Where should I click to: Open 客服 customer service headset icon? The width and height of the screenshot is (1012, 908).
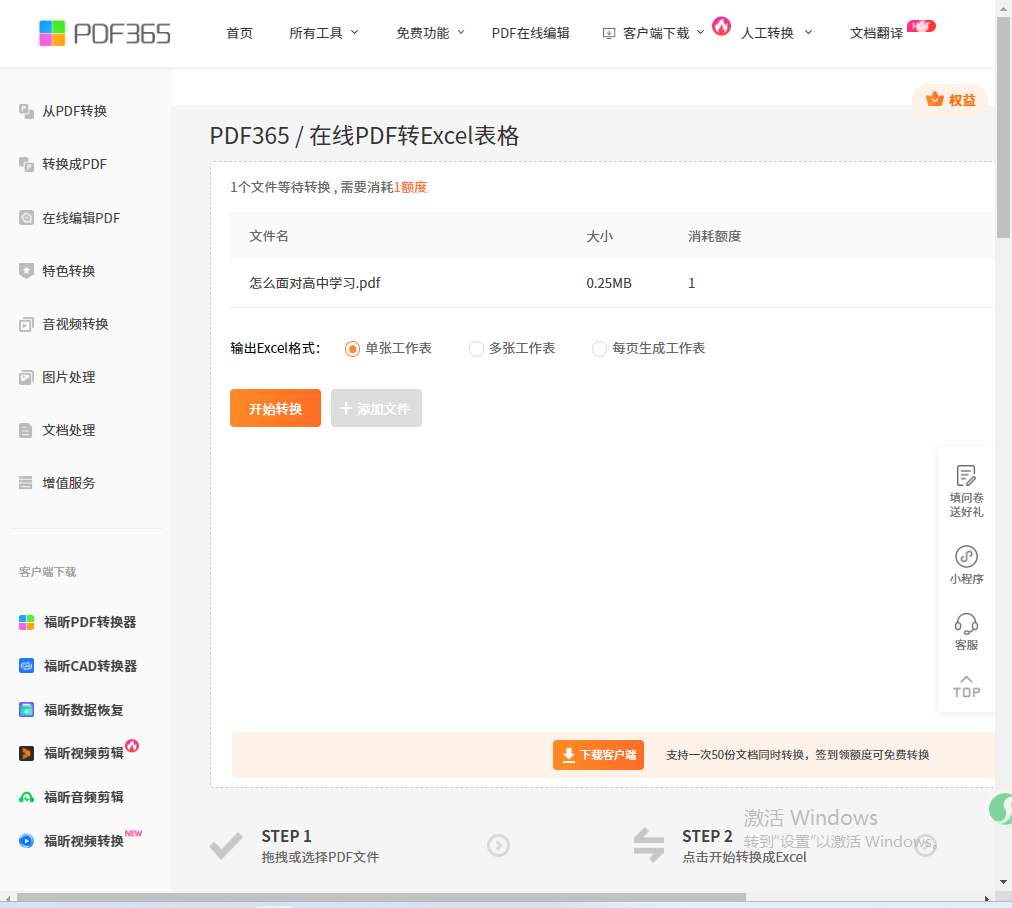966,623
